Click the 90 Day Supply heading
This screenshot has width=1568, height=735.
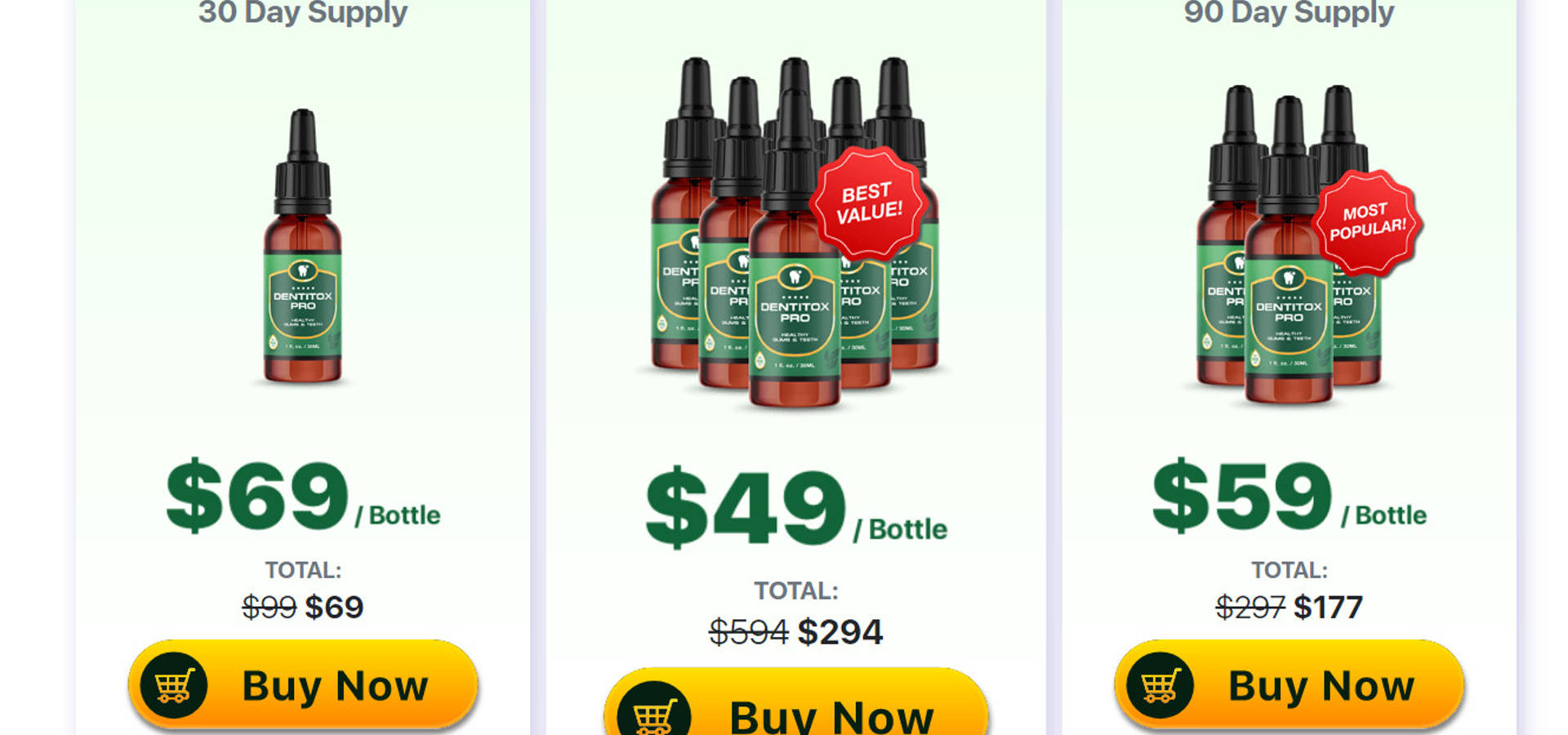[x=1290, y=12]
